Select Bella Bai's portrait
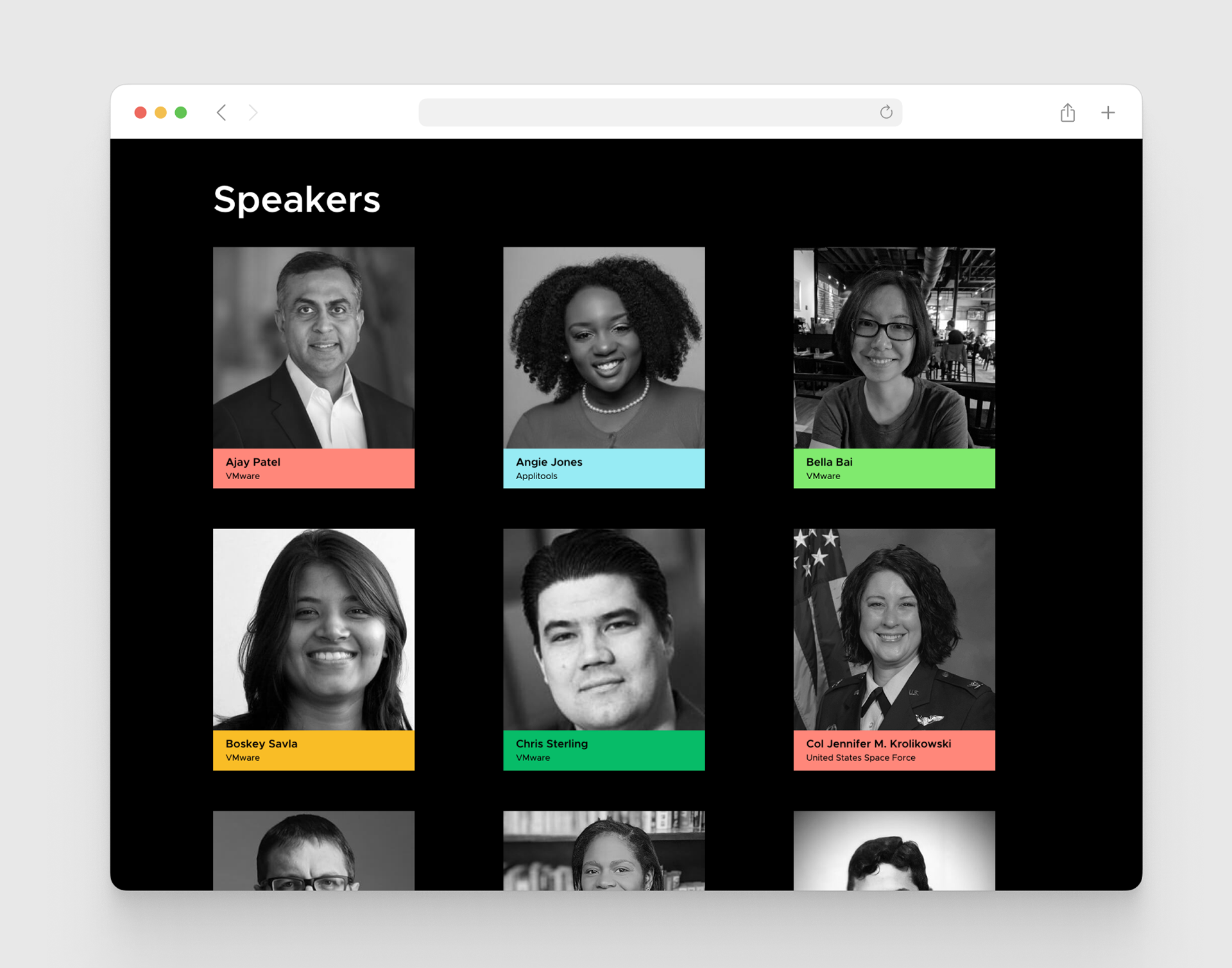 coord(894,348)
